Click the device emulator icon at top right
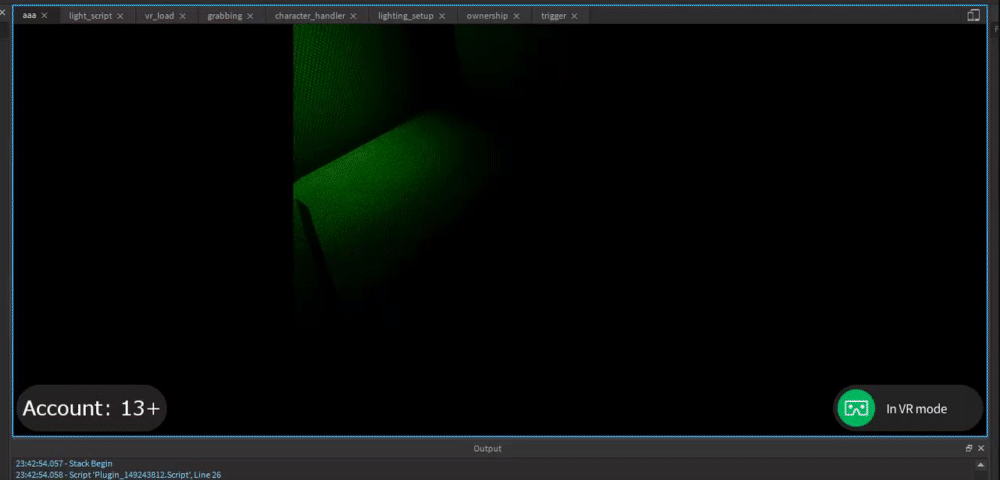 point(973,15)
